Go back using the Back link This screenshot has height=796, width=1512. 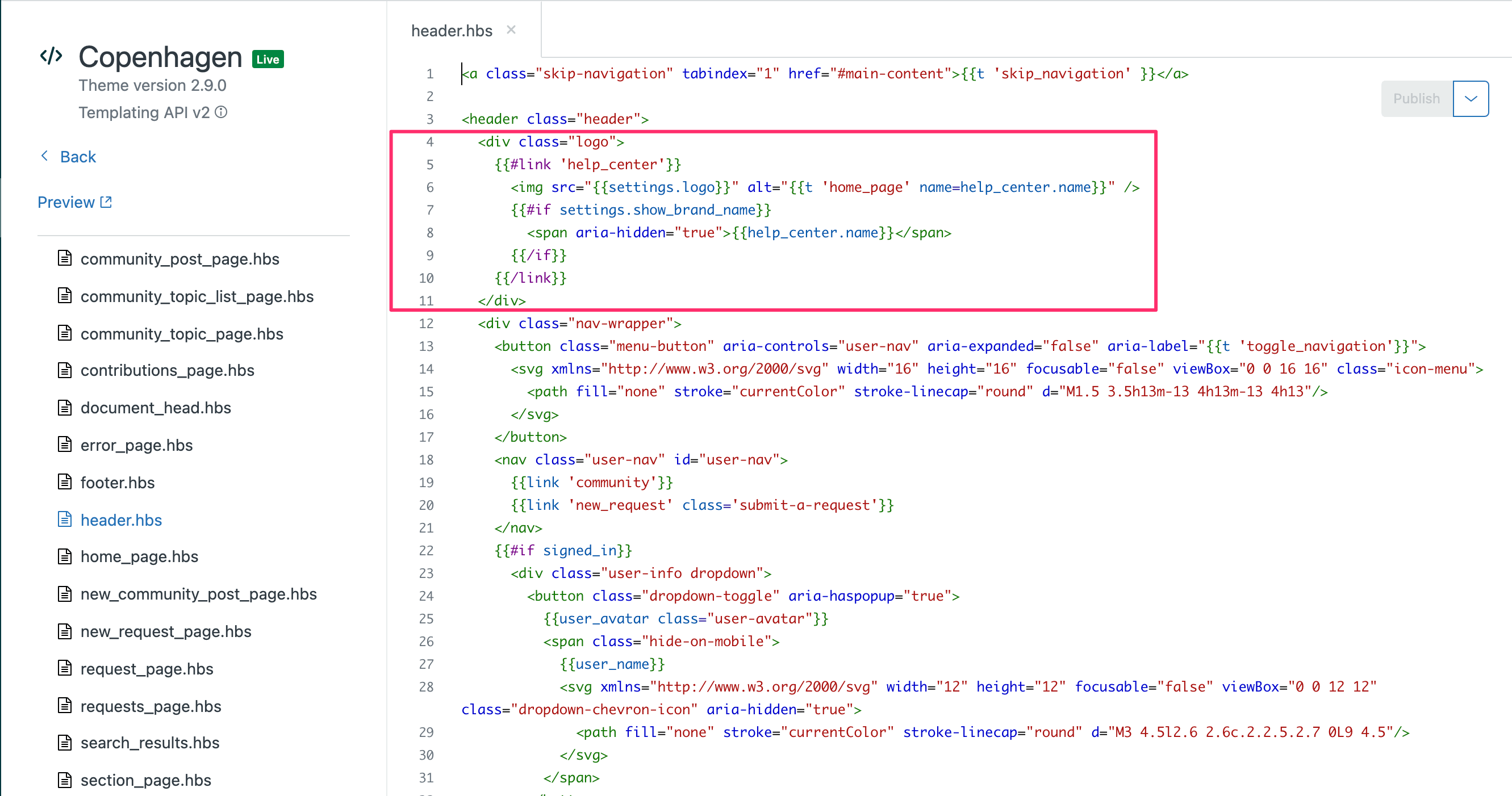point(77,157)
